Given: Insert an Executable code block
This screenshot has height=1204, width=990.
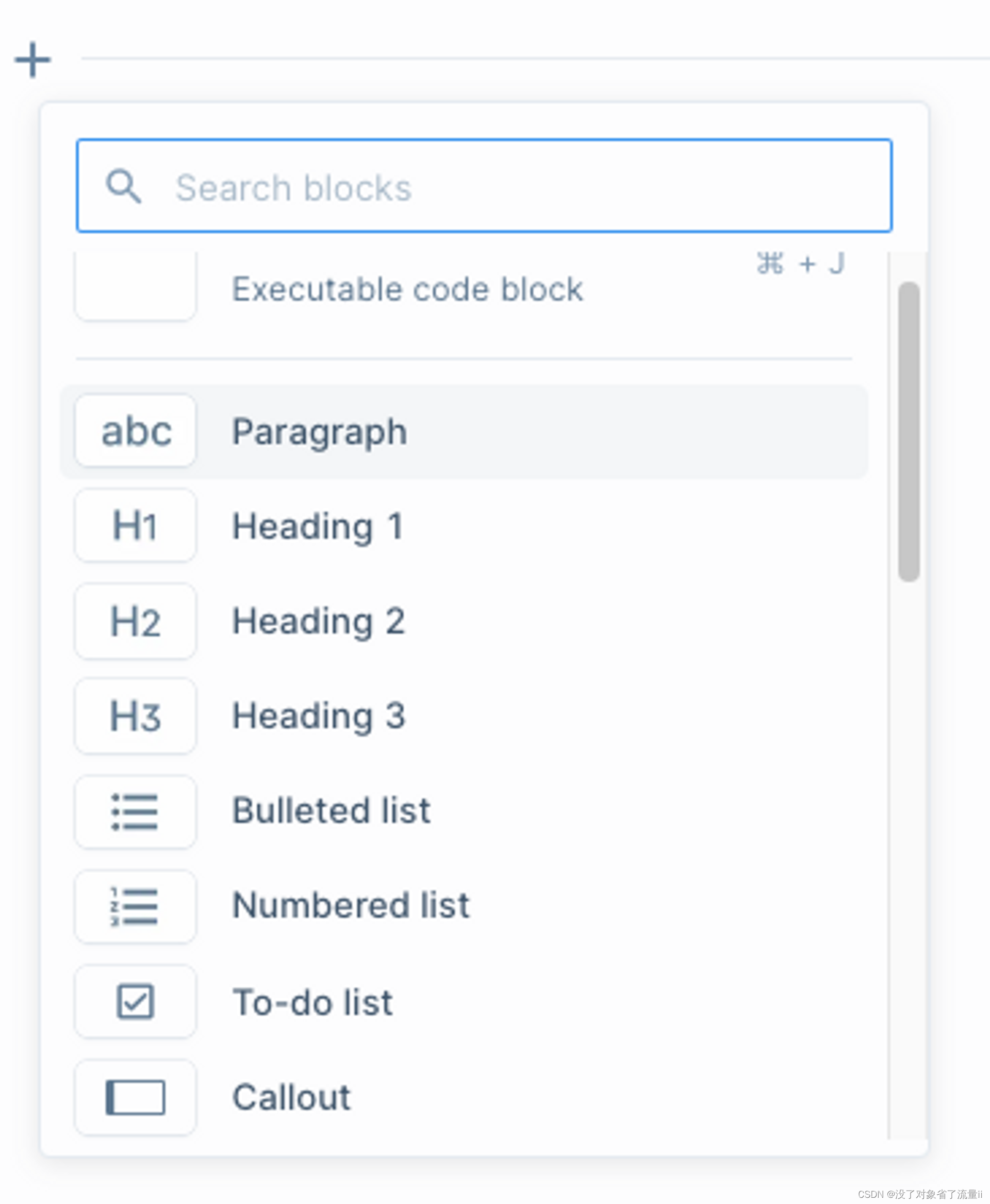Looking at the screenshot, I should tap(407, 289).
